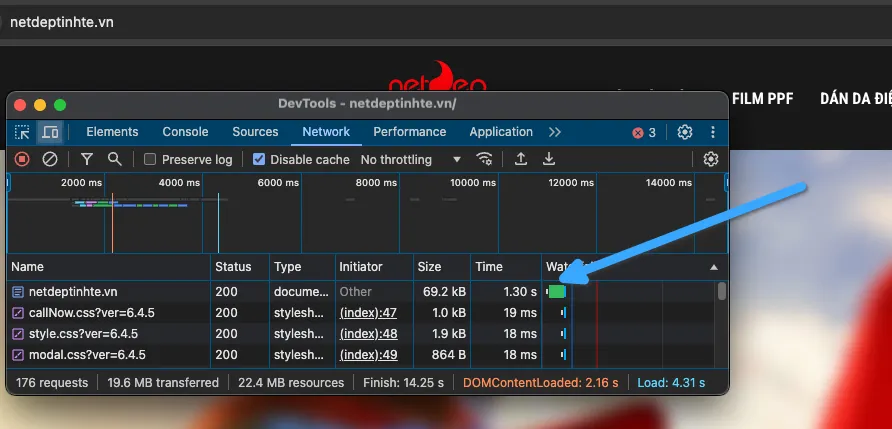Import HAR file upload icon

coord(521,159)
